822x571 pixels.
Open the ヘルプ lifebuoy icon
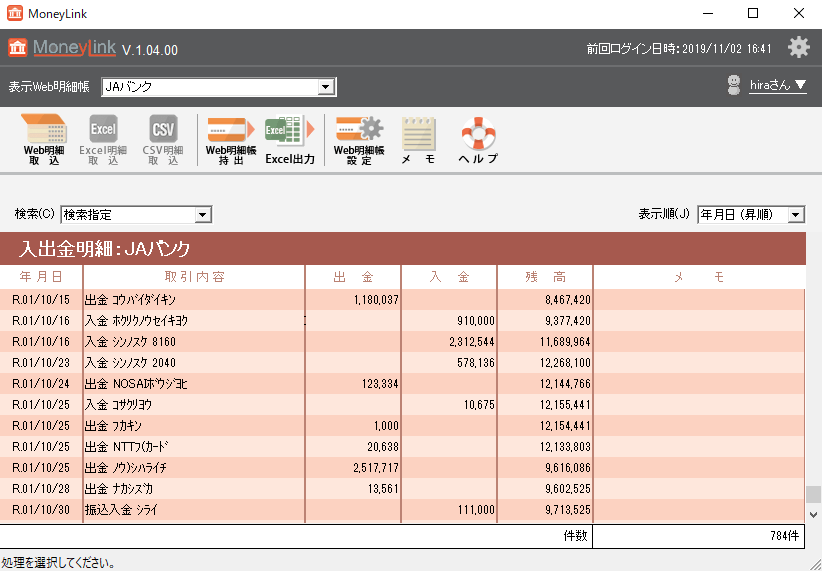[x=478, y=139]
